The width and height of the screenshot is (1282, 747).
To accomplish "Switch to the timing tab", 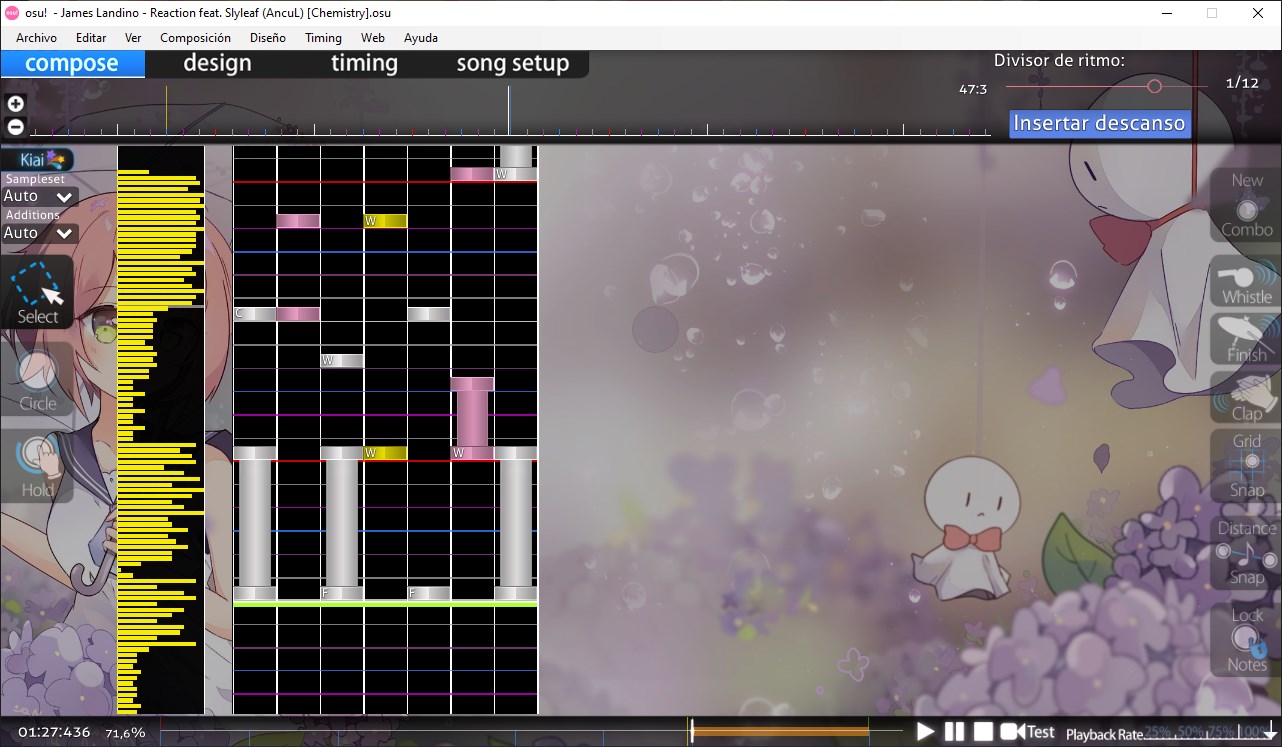I will click(364, 63).
